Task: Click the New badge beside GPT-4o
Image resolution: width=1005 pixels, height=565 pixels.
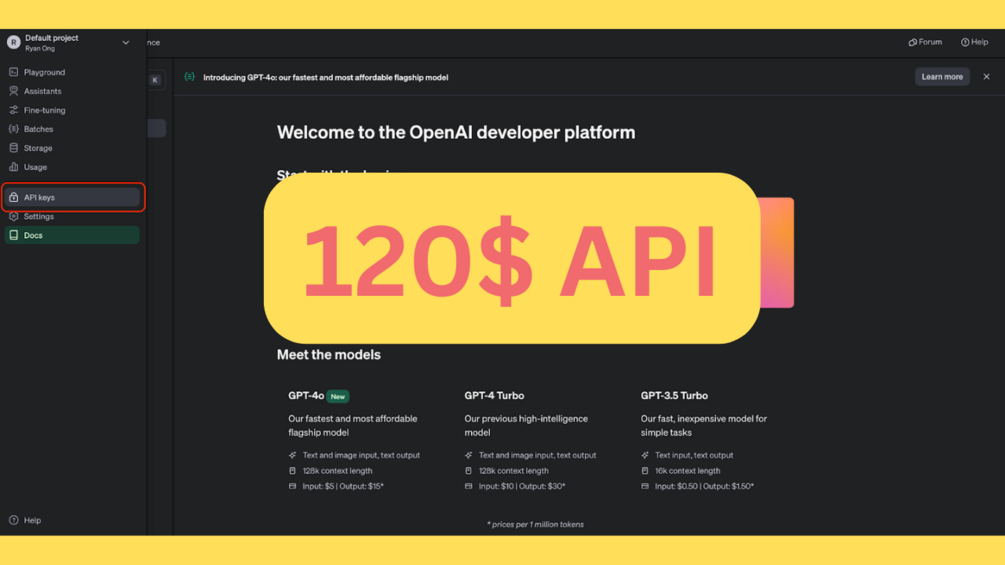Action: click(338, 397)
